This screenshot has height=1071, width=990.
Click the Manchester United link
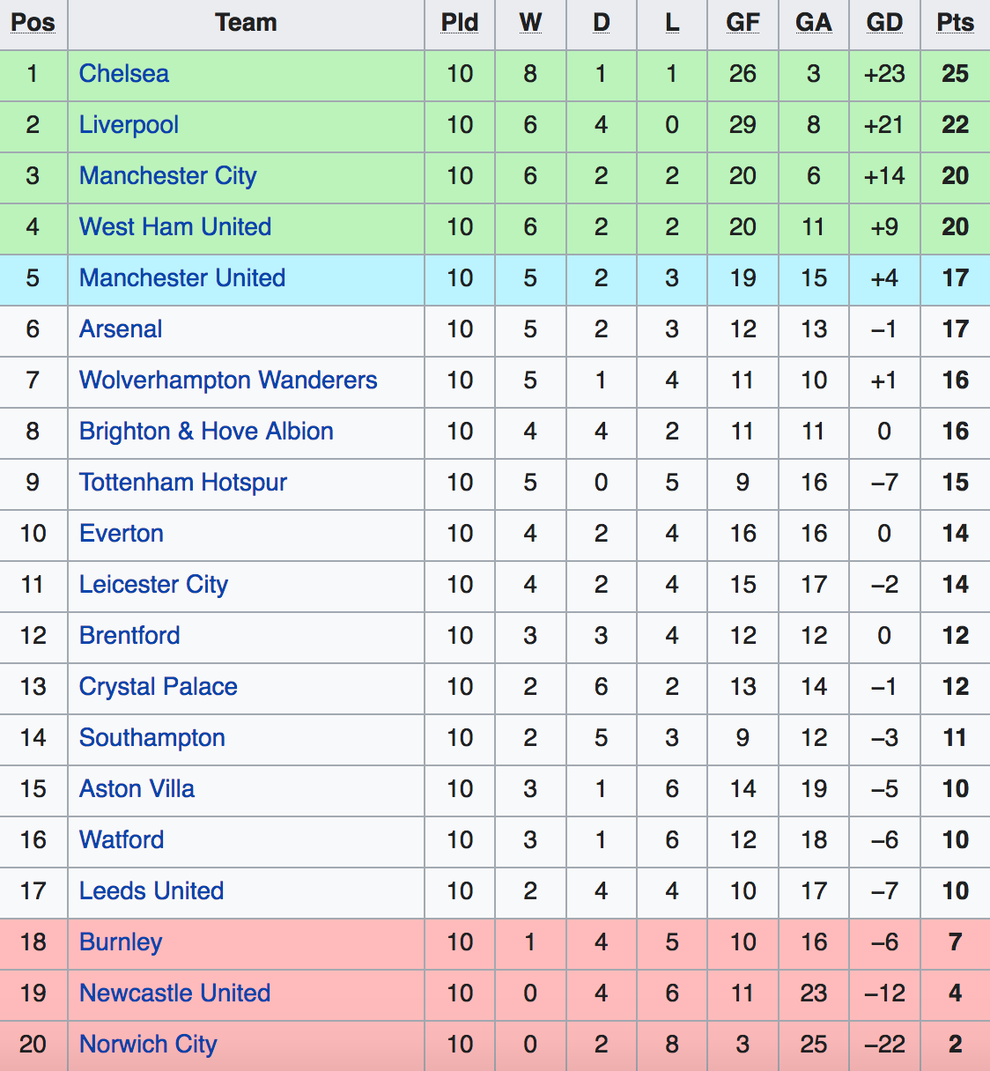coord(182,278)
